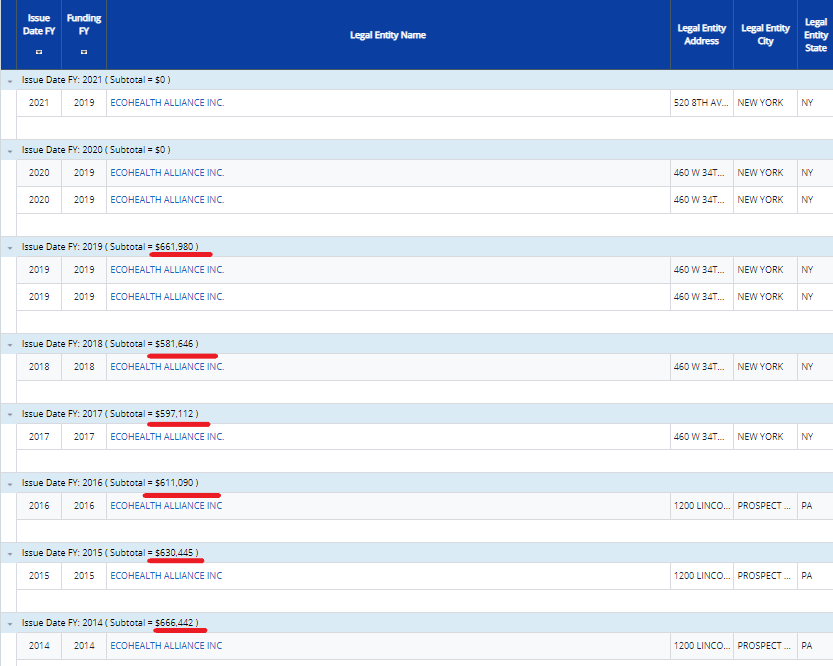Collapse the Issue Date FY 2016 group arrow
833x666 pixels.
pyautogui.click(x=10, y=484)
